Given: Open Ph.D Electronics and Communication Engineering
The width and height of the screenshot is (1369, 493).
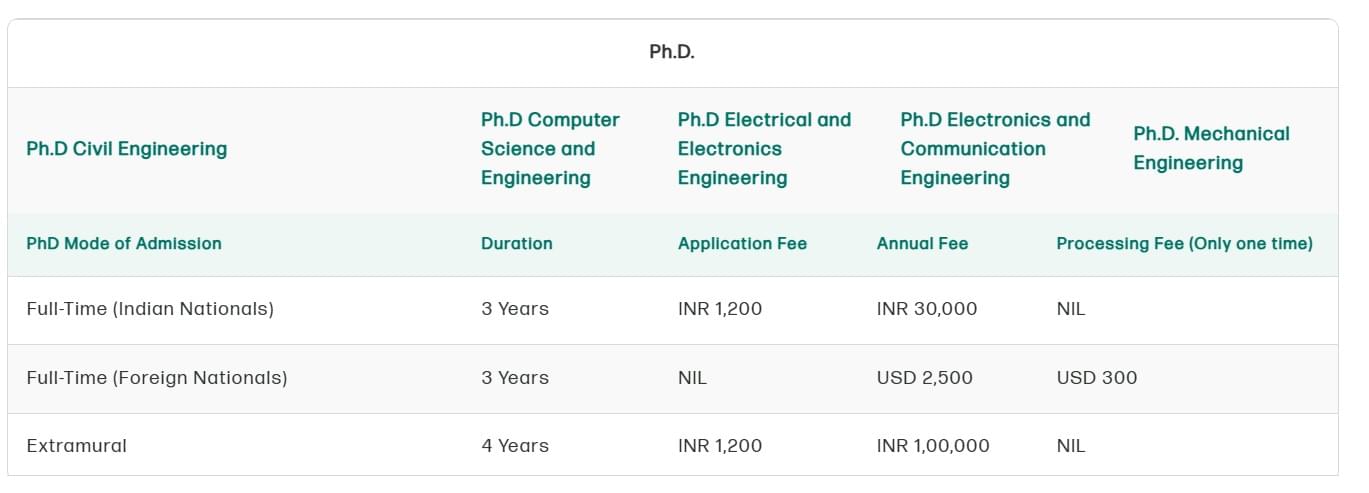Looking at the screenshot, I should tap(995, 149).
